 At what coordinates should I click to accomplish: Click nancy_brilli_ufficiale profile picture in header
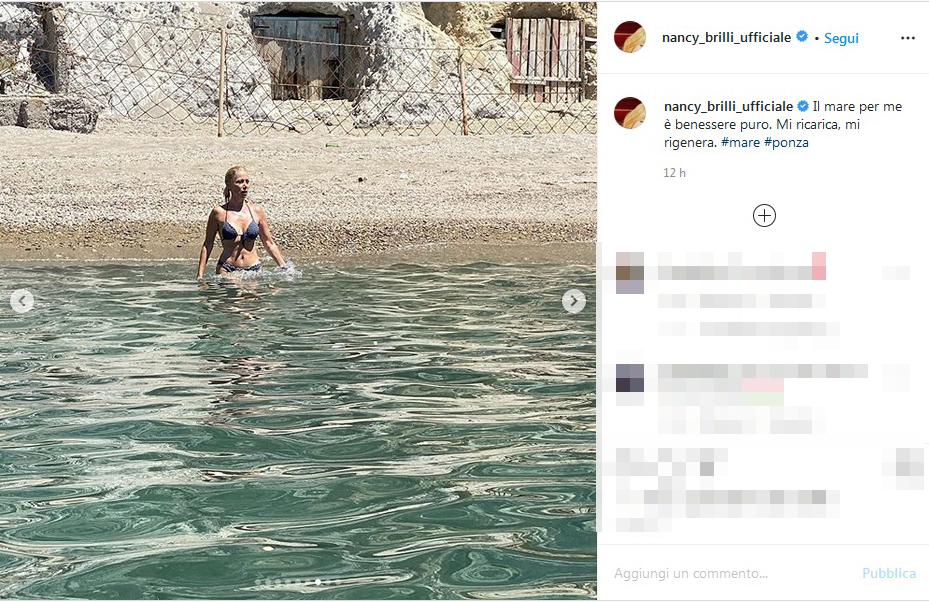tap(630, 37)
